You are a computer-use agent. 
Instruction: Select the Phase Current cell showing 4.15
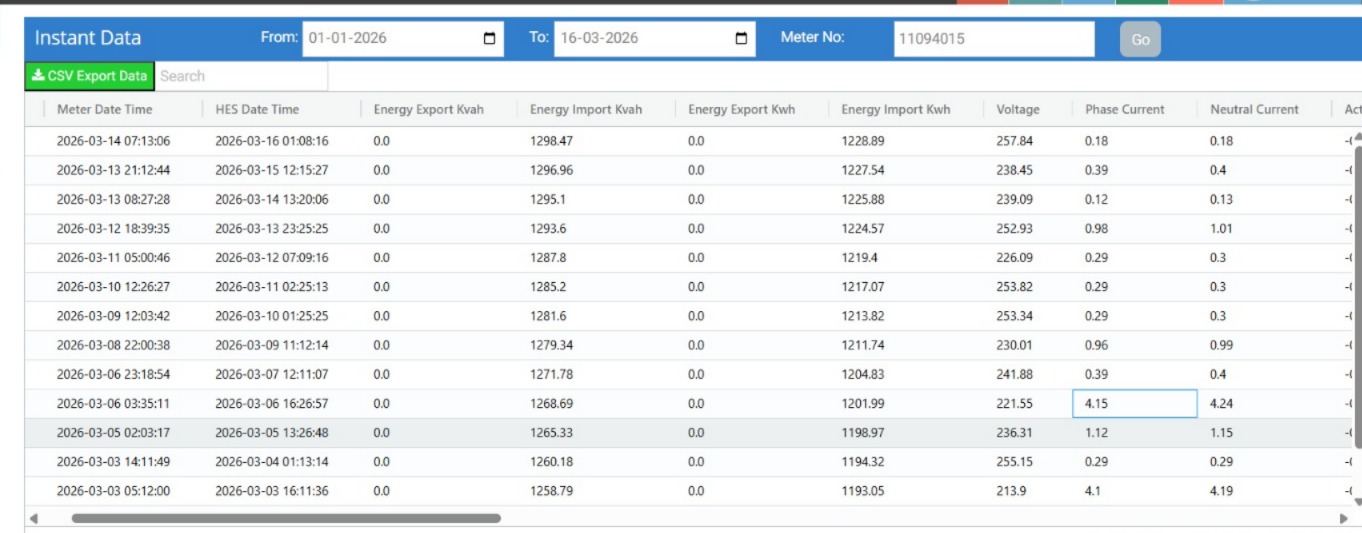click(x=1134, y=404)
